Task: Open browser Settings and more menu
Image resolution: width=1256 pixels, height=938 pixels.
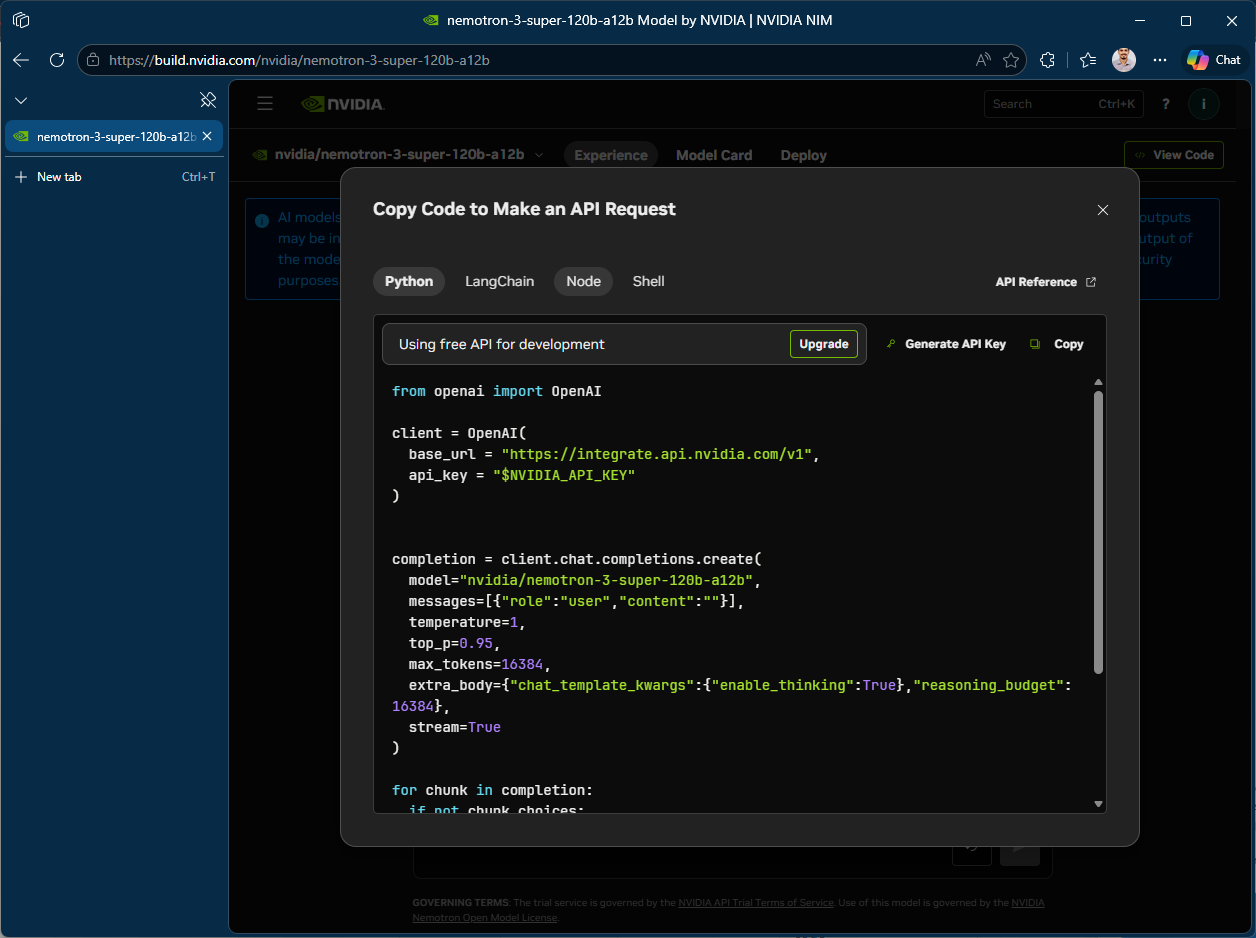Action: click(x=1160, y=60)
